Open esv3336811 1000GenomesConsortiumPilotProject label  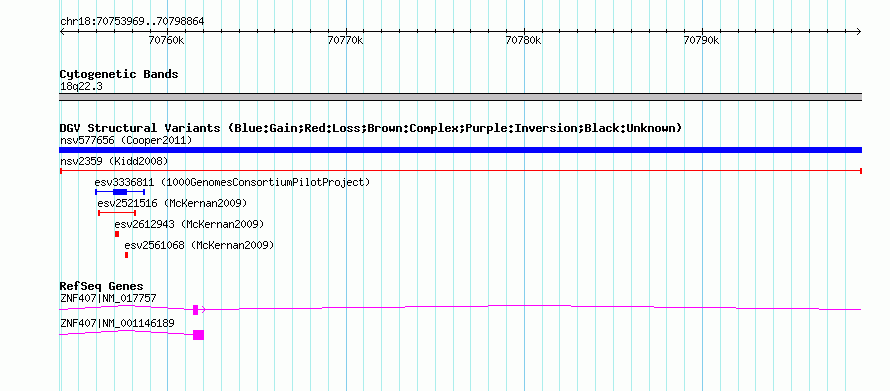232,182
